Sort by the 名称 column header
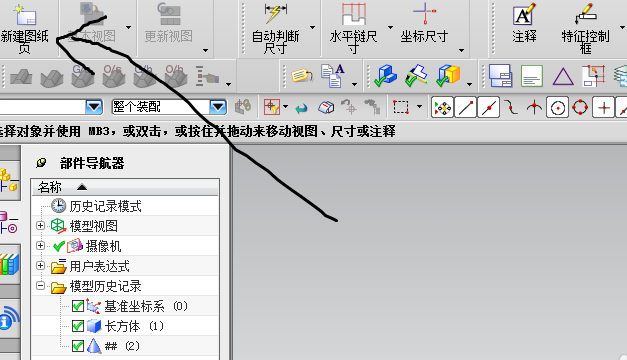The image size is (627, 360). [x=125, y=187]
